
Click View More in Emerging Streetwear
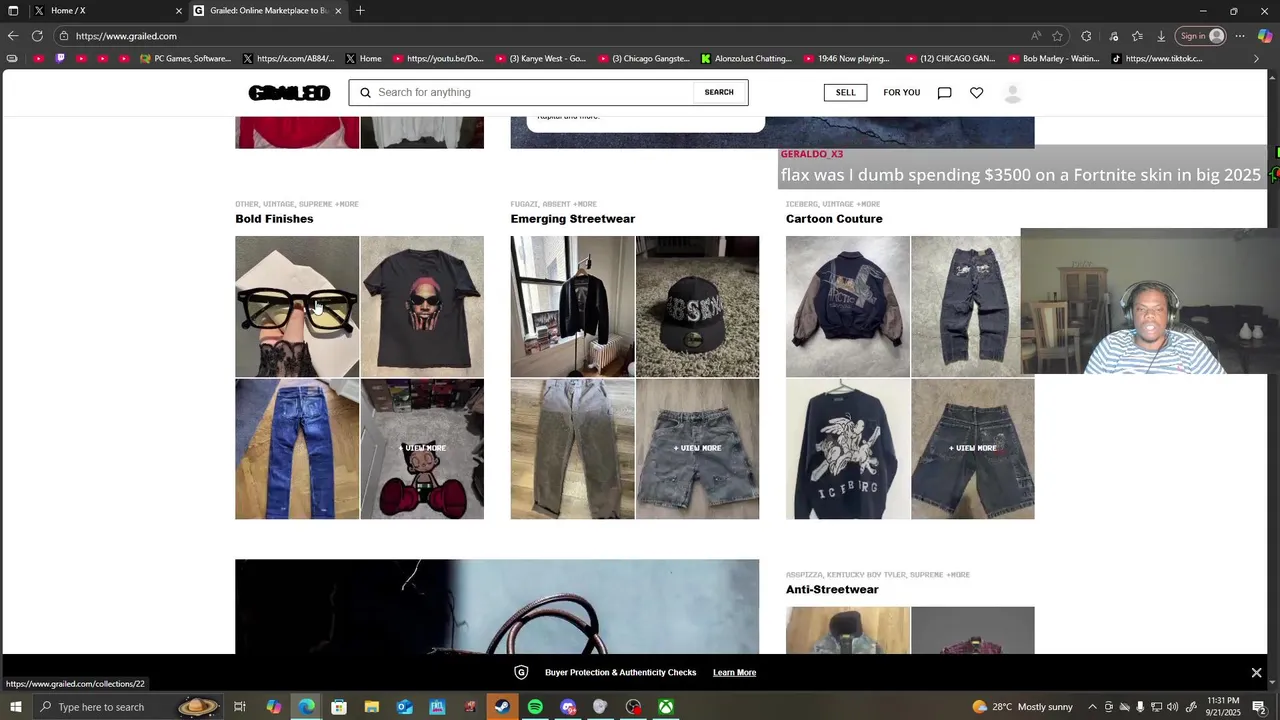click(x=697, y=449)
